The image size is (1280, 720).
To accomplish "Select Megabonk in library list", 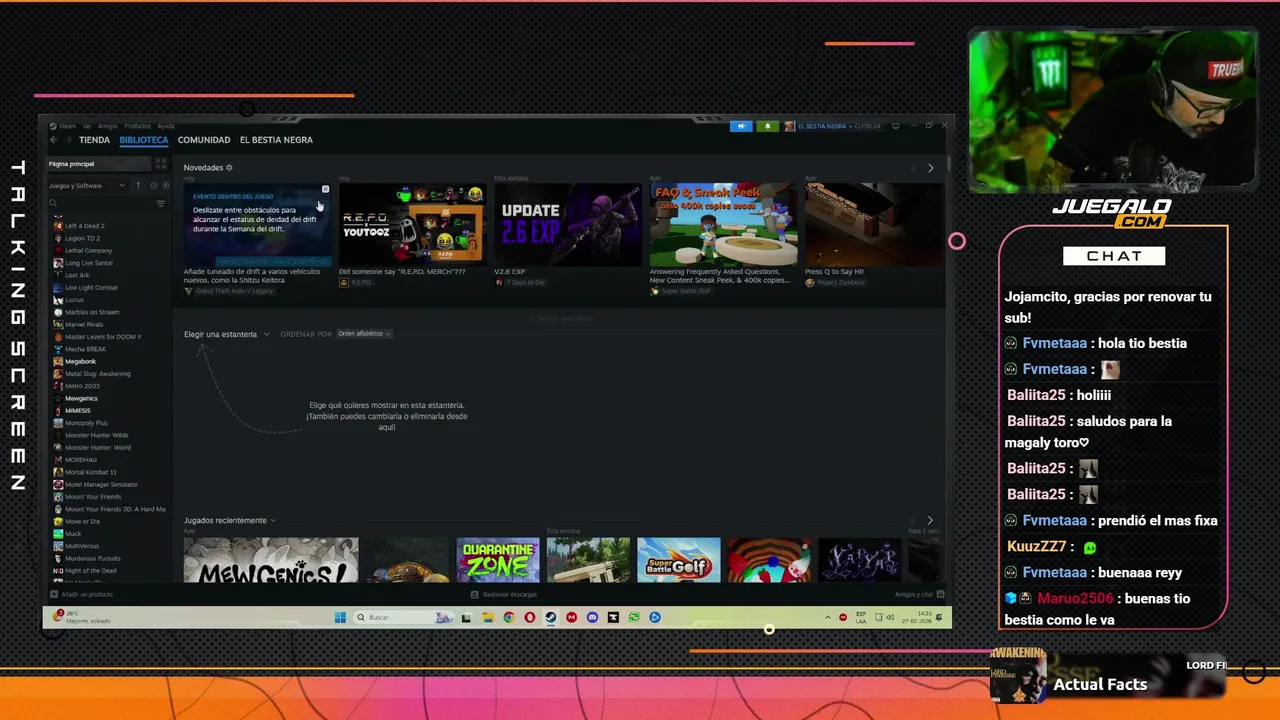I will (x=80, y=361).
